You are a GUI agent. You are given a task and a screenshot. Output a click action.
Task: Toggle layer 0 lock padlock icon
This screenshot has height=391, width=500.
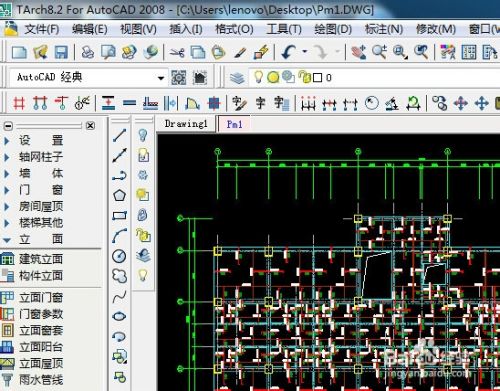click(305, 77)
